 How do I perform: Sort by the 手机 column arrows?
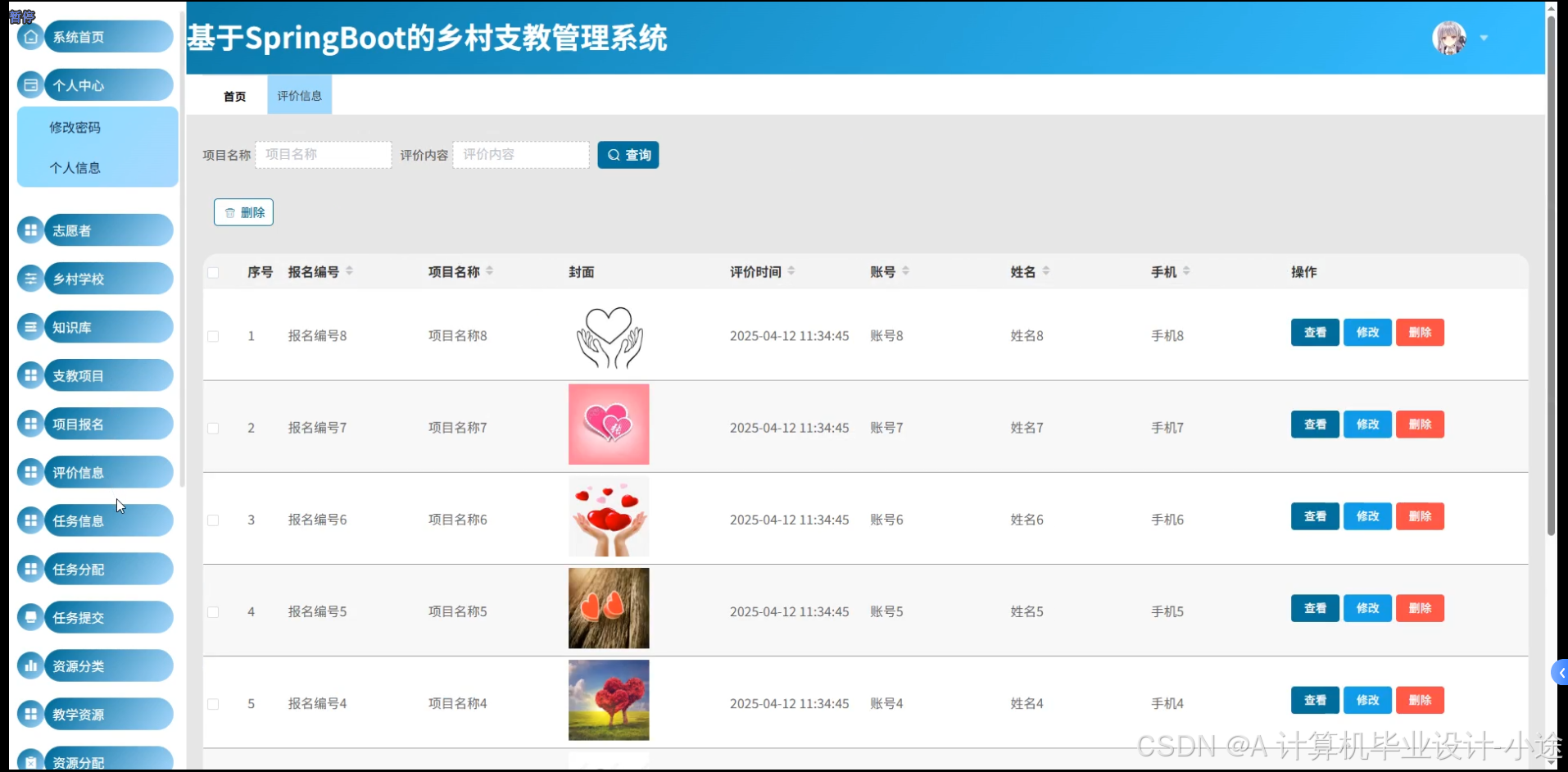pos(1186,271)
